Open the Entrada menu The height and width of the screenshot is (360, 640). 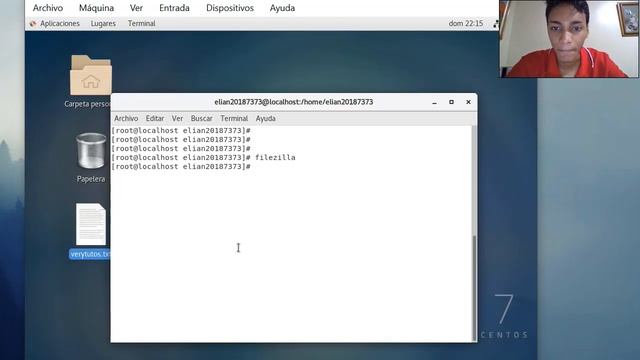point(174,8)
